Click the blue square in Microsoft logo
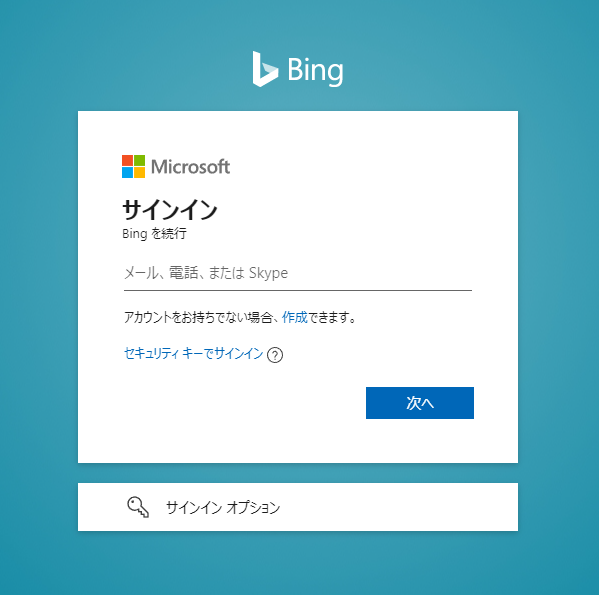599x595 pixels. pos(127,173)
